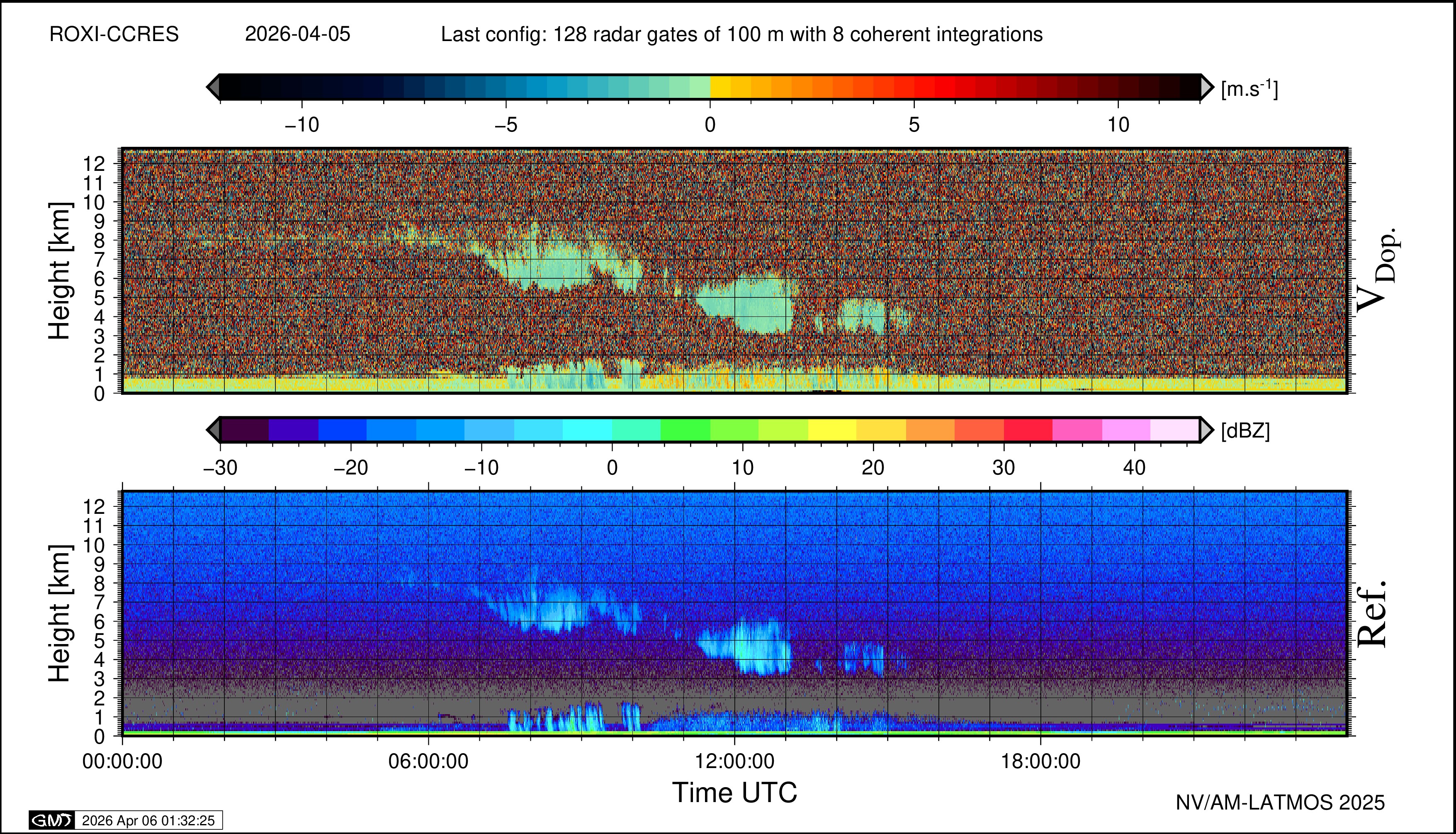Pick the bright green swatch near 5 dBZ
1456x834 pixels.
(x=685, y=430)
